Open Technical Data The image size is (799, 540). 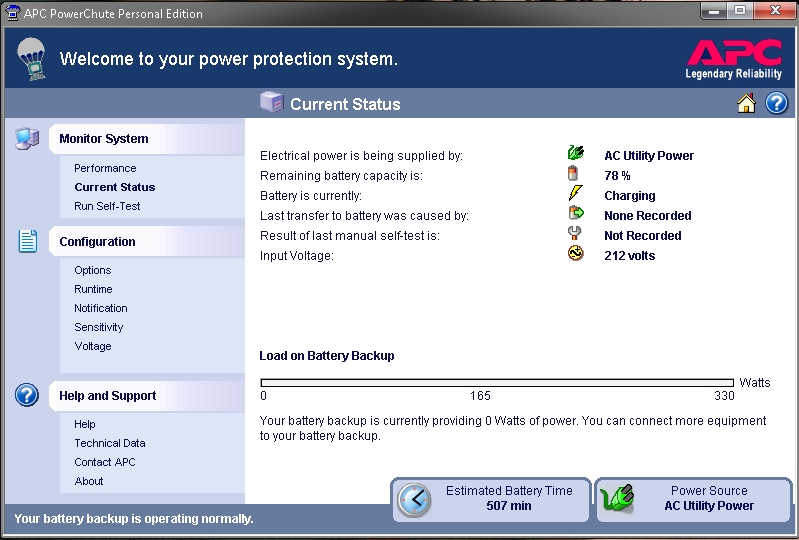coord(110,443)
